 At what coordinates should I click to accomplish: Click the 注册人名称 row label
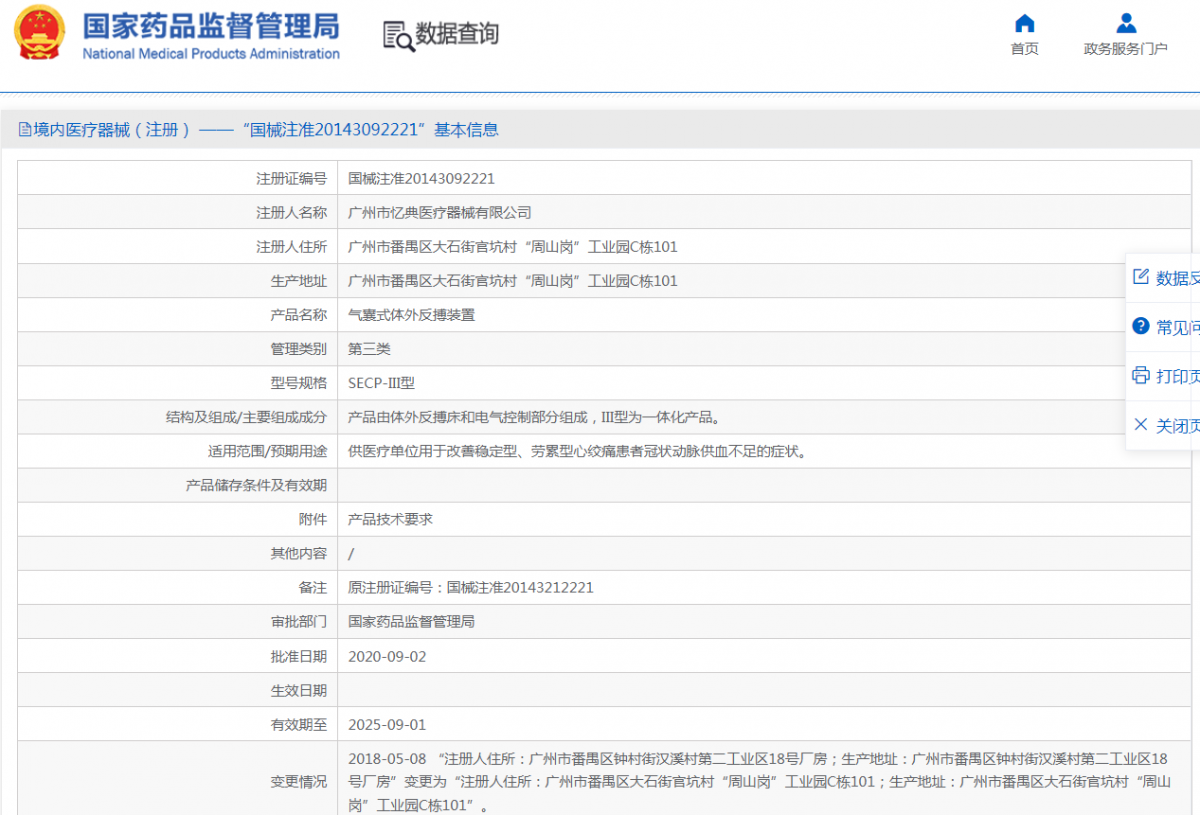[x=291, y=213]
